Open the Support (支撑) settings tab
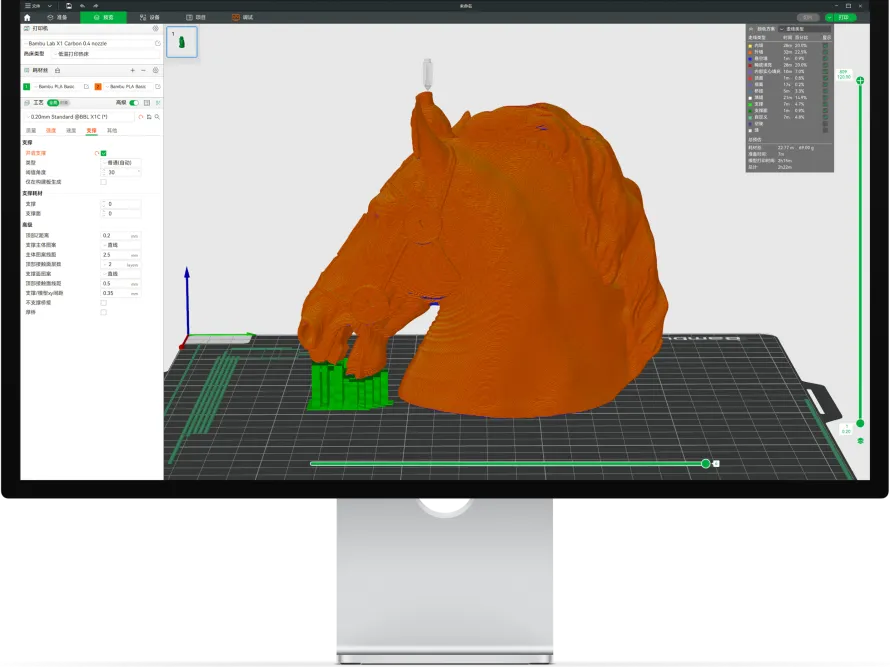The image size is (890, 667). tap(91, 131)
